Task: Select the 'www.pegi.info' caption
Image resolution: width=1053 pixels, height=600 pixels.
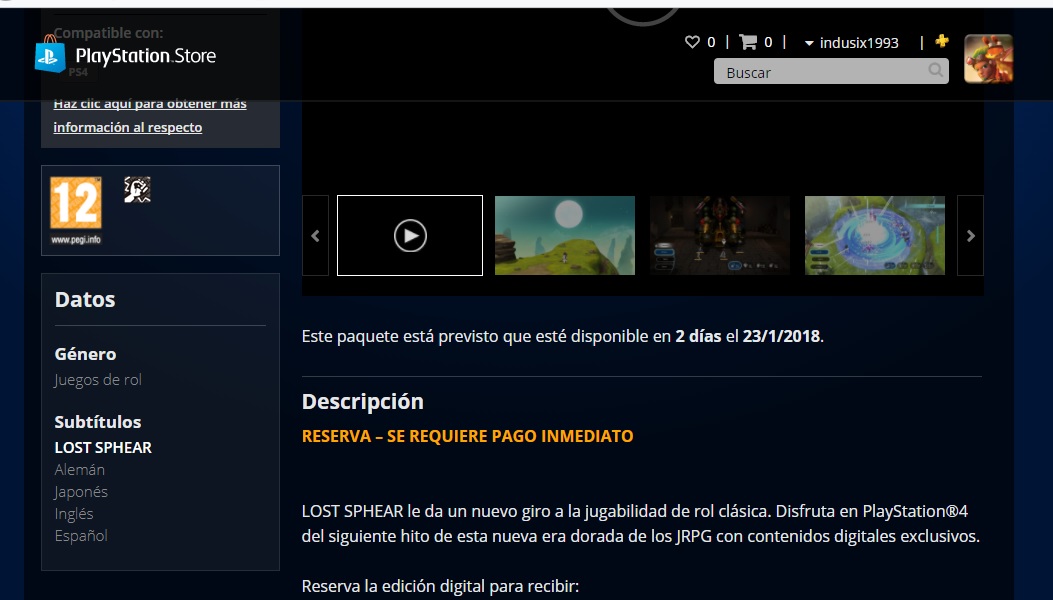Action: 76,240
